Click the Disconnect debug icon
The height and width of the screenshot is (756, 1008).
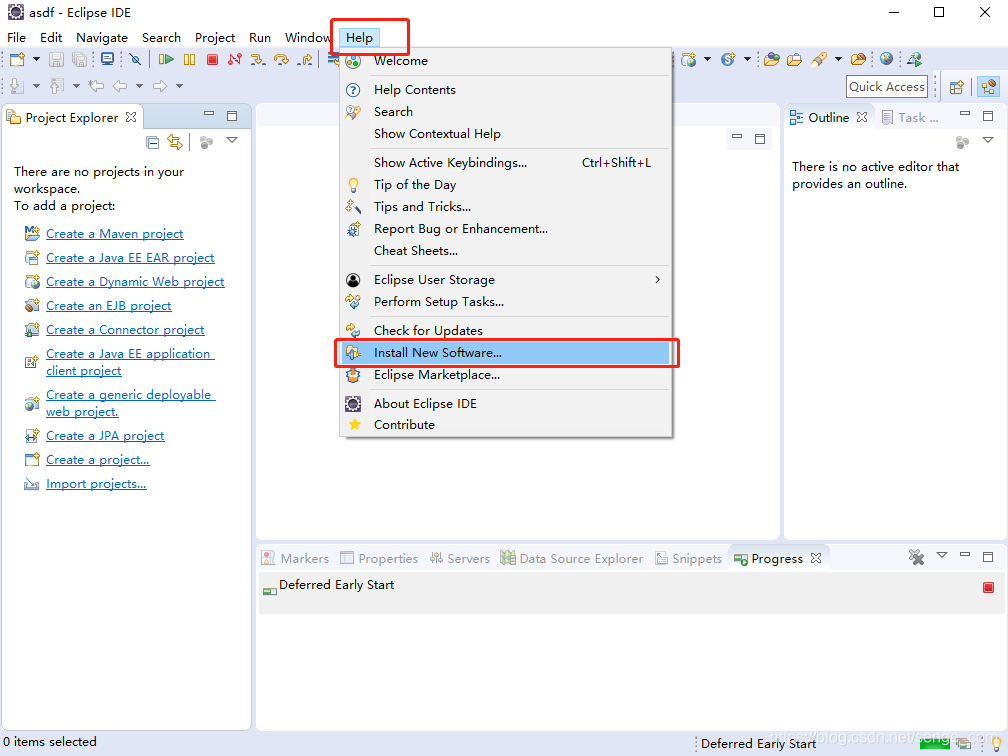tap(235, 59)
